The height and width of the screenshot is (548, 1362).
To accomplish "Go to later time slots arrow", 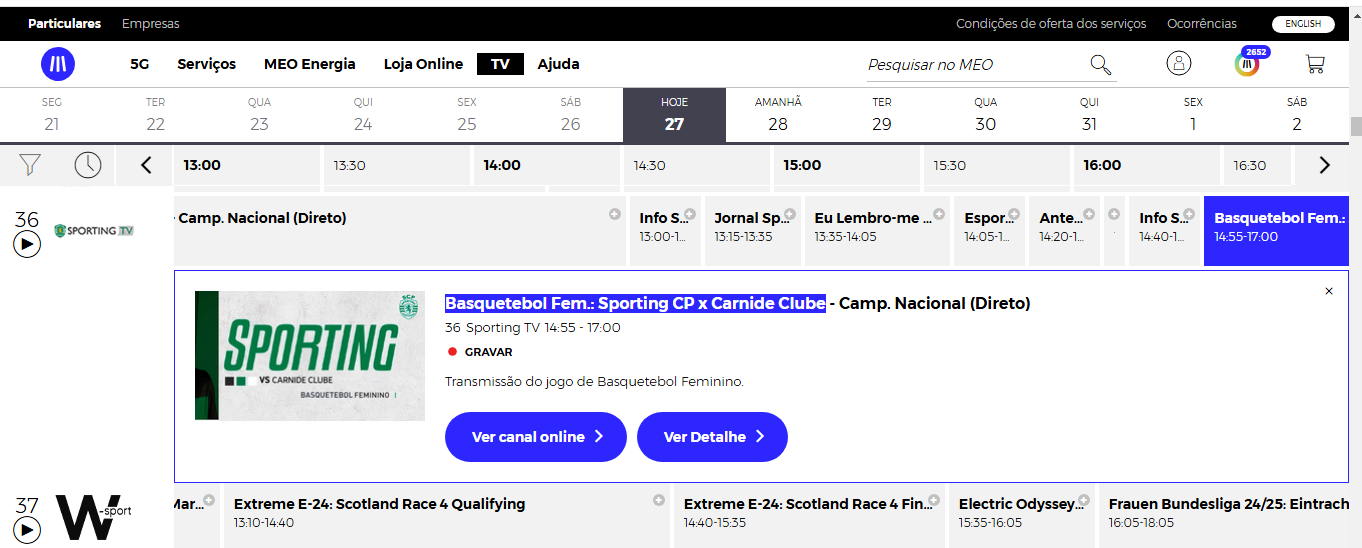I will click(1324, 165).
